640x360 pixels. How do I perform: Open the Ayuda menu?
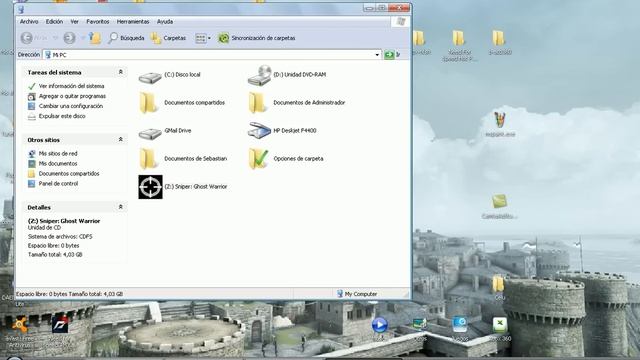[x=165, y=22]
